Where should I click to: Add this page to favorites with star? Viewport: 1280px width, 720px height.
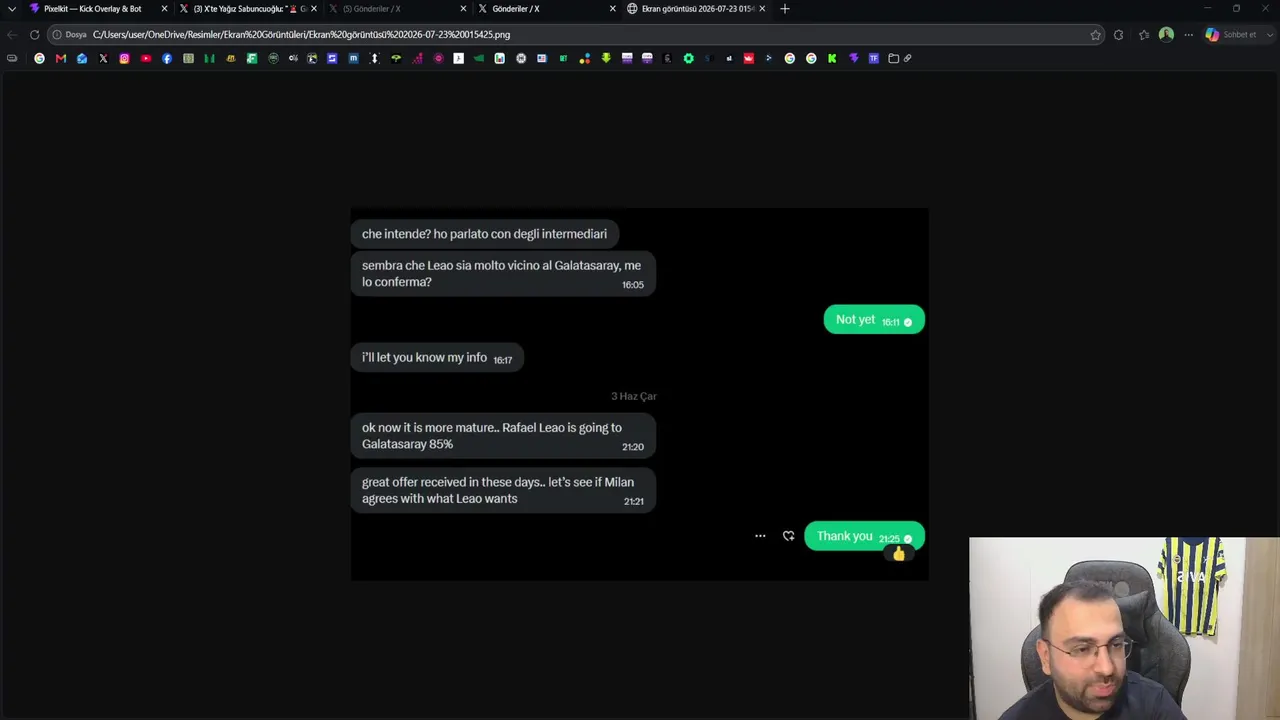(x=1096, y=34)
